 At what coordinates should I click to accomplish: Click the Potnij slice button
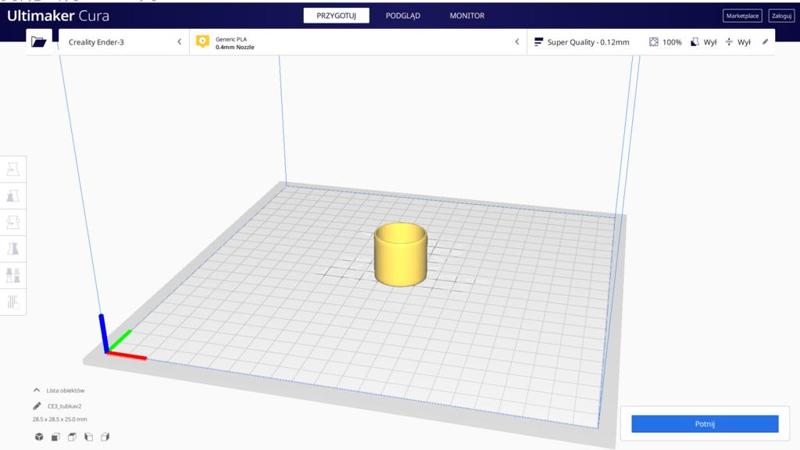click(x=705, y=424)
